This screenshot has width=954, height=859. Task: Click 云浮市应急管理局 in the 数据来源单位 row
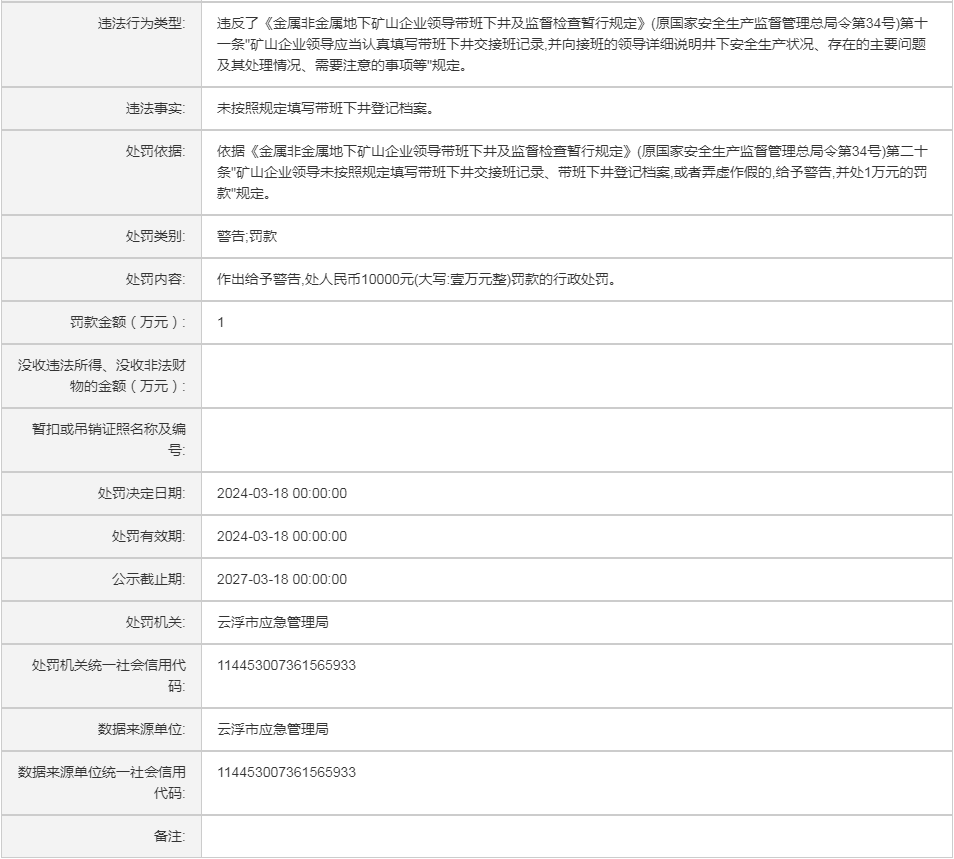point(273,729)
